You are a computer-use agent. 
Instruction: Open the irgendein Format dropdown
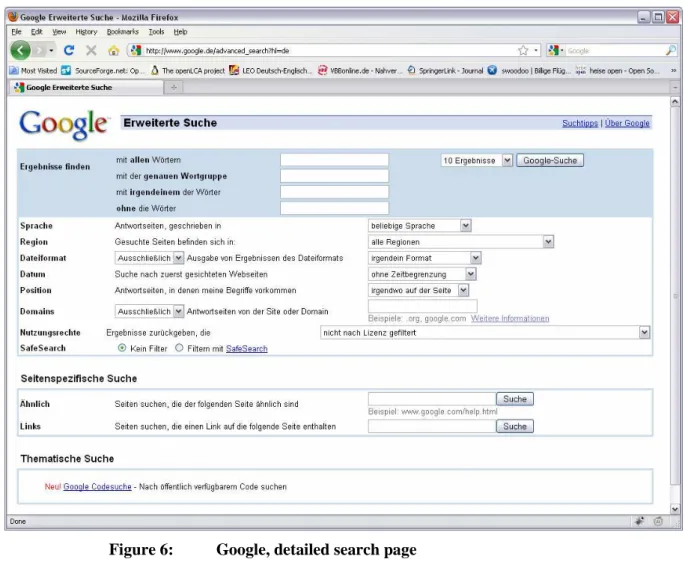[425, 258]
